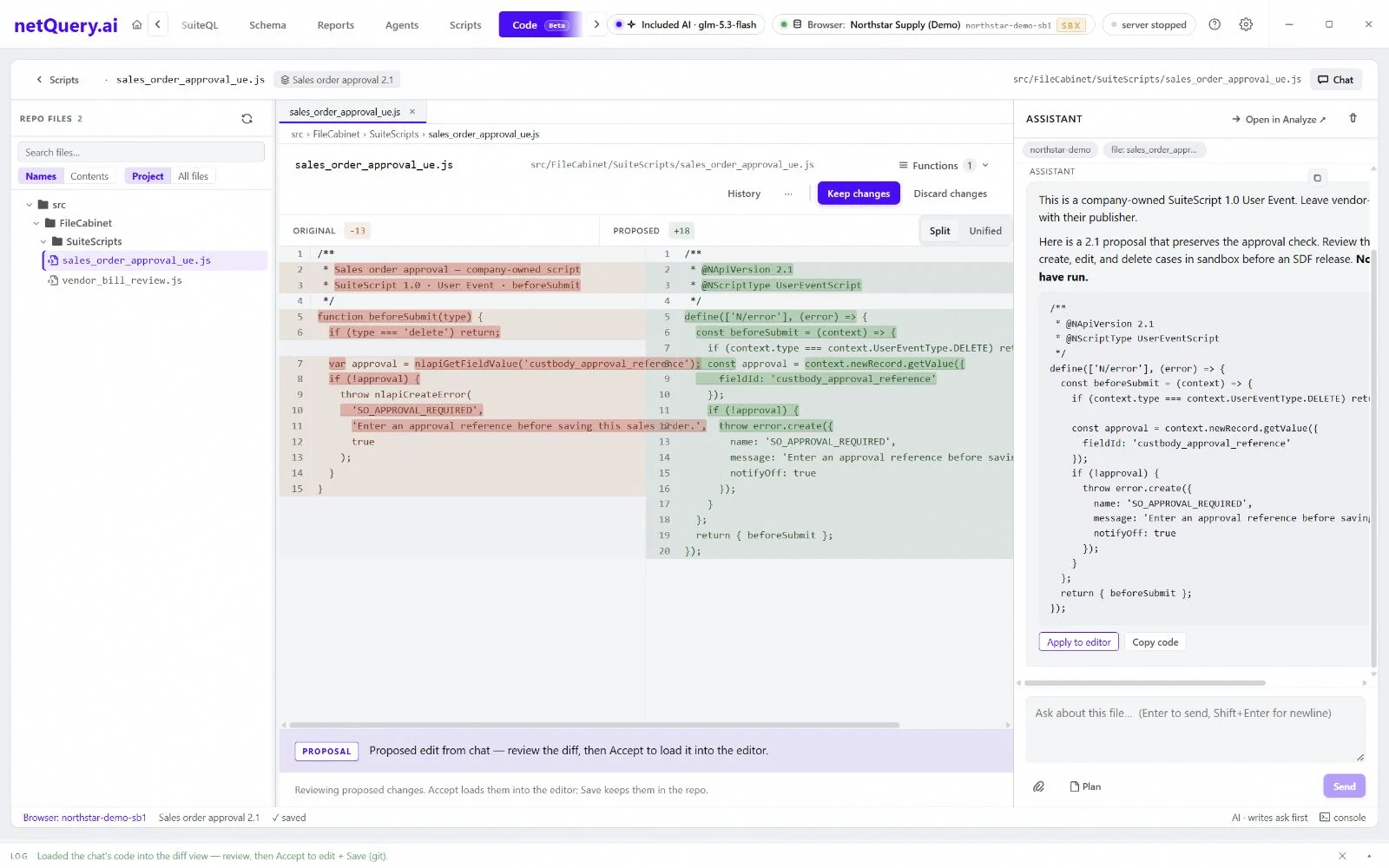Click the Plan document icon
1389x868 pixels.
[1085, 786]
